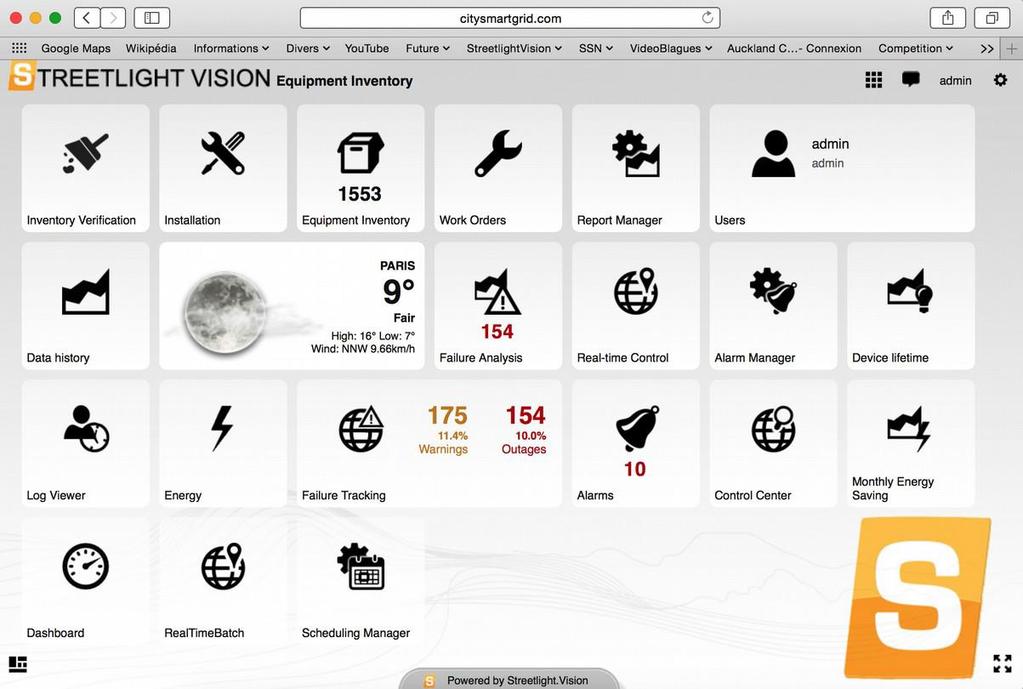Screen dimensions: 1023x689
Task: Open the apps grid icon in header
Action: [x=874, y=80]
